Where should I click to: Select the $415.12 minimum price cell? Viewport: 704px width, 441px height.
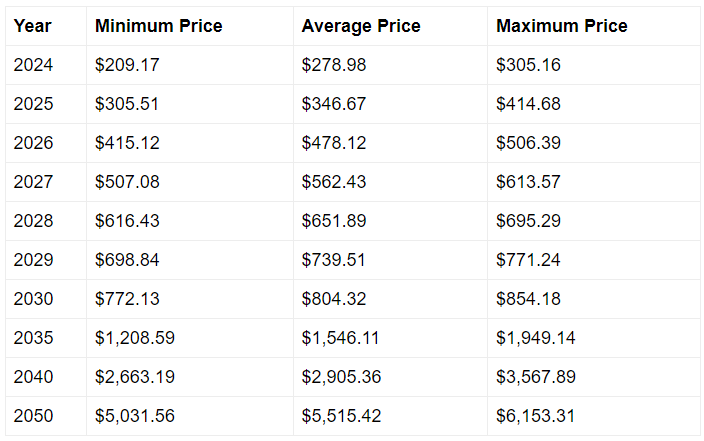click(190, 143)
